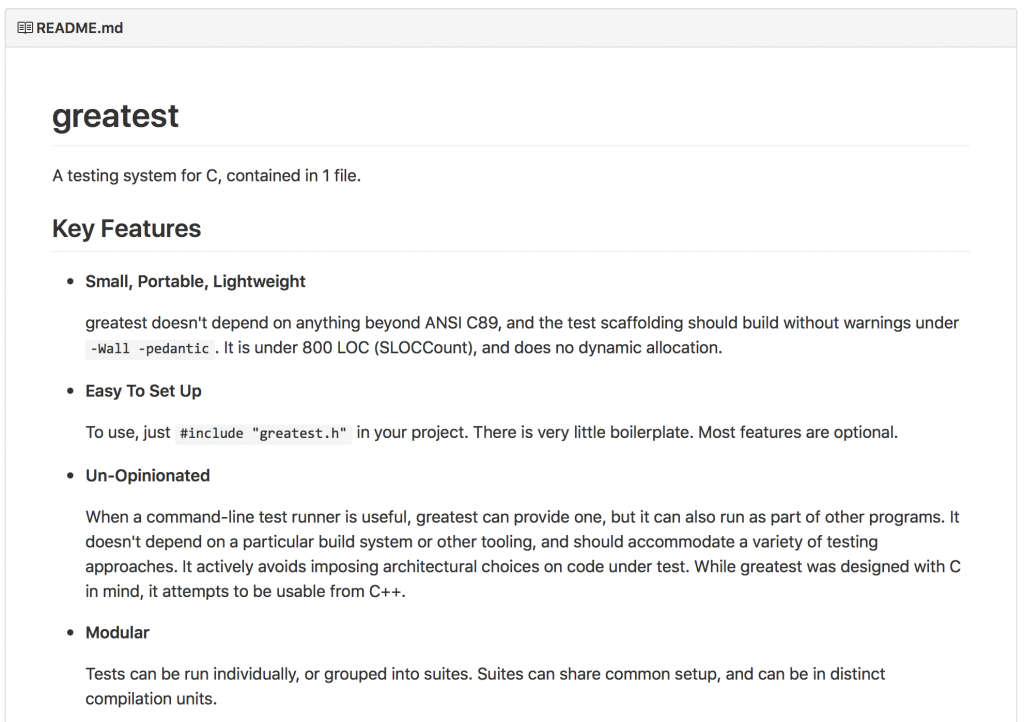This screenshot has width=1024, height=722.
Task: Click the #include "greatest.h" code snippet
Action: tap(263, 433)
